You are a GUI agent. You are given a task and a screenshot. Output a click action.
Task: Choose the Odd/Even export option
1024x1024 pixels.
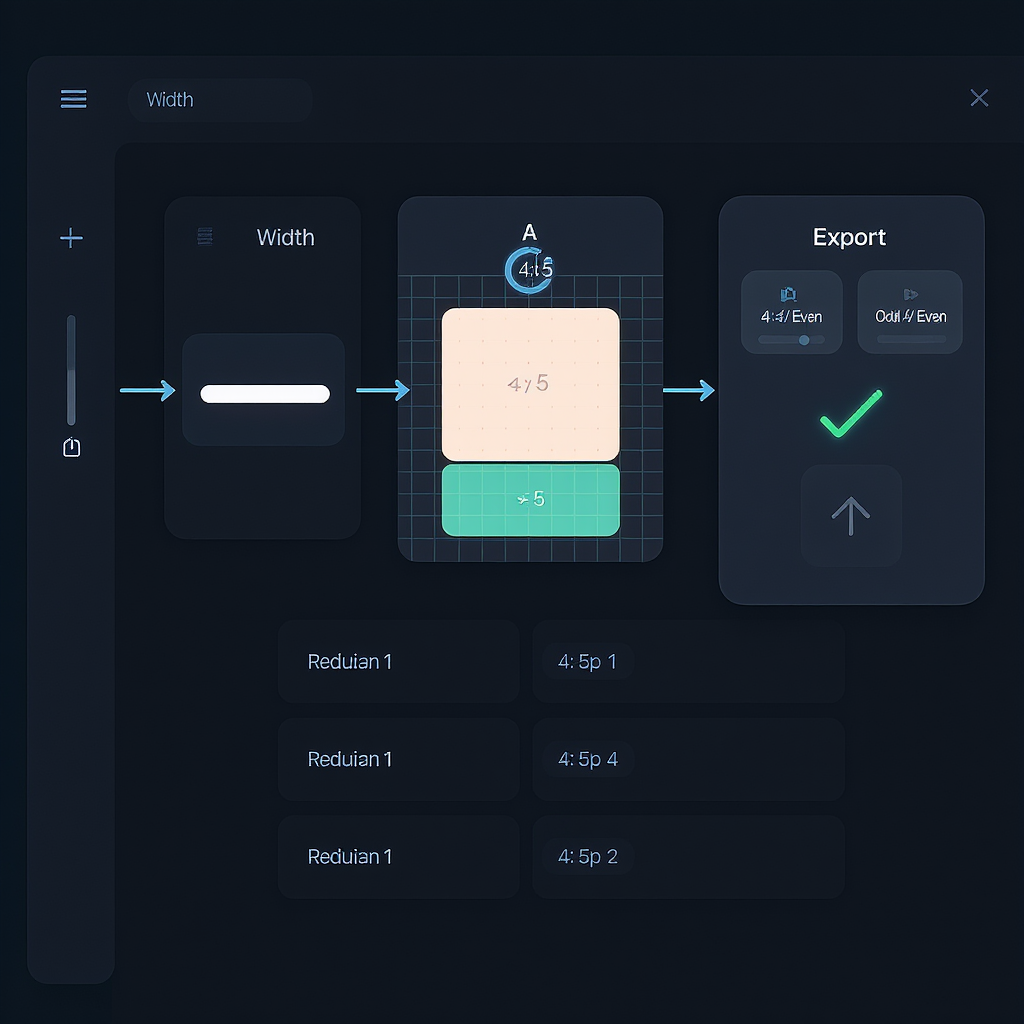pos(910,312)
